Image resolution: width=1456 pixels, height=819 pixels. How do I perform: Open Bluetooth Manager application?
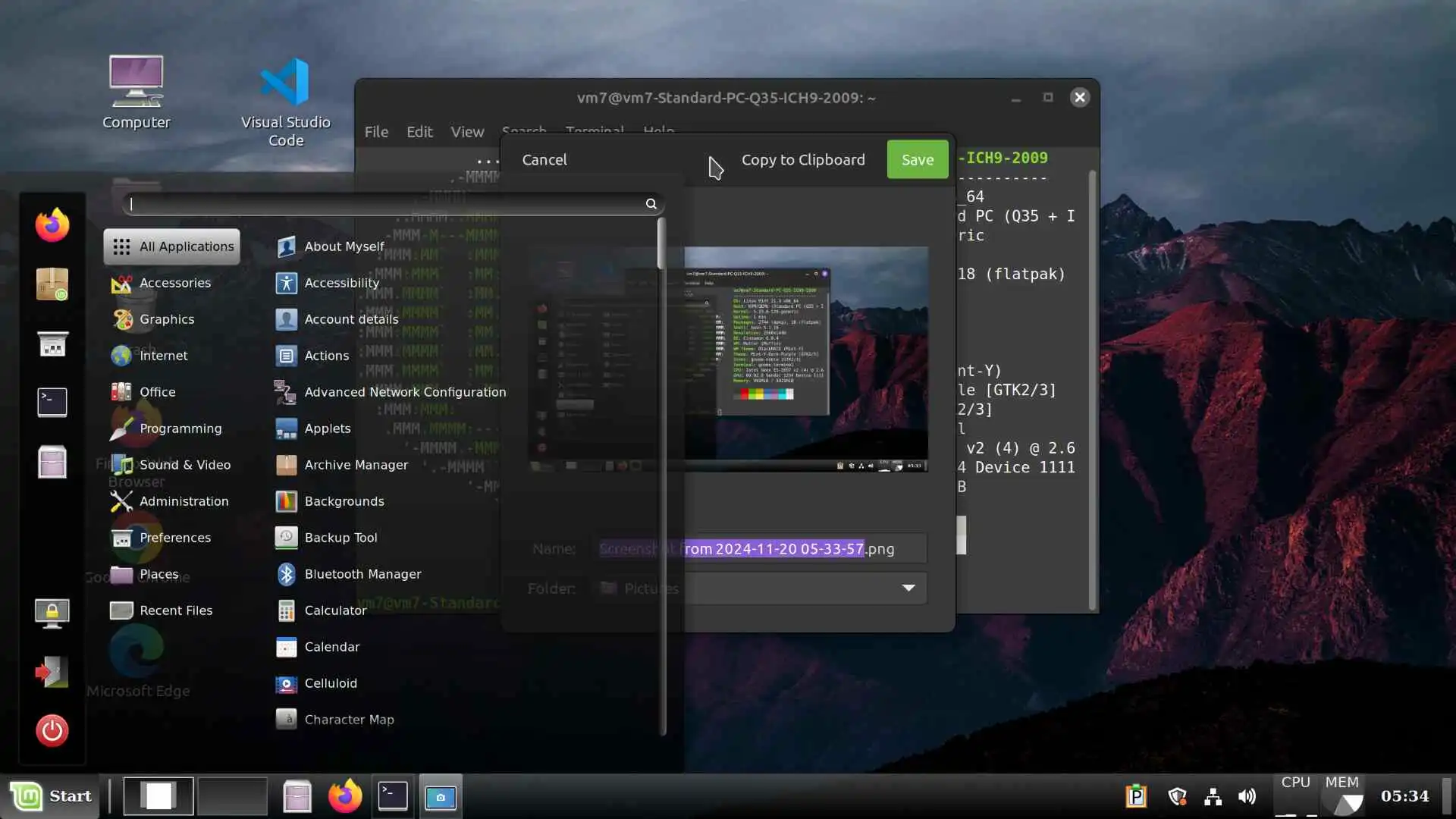362,574
